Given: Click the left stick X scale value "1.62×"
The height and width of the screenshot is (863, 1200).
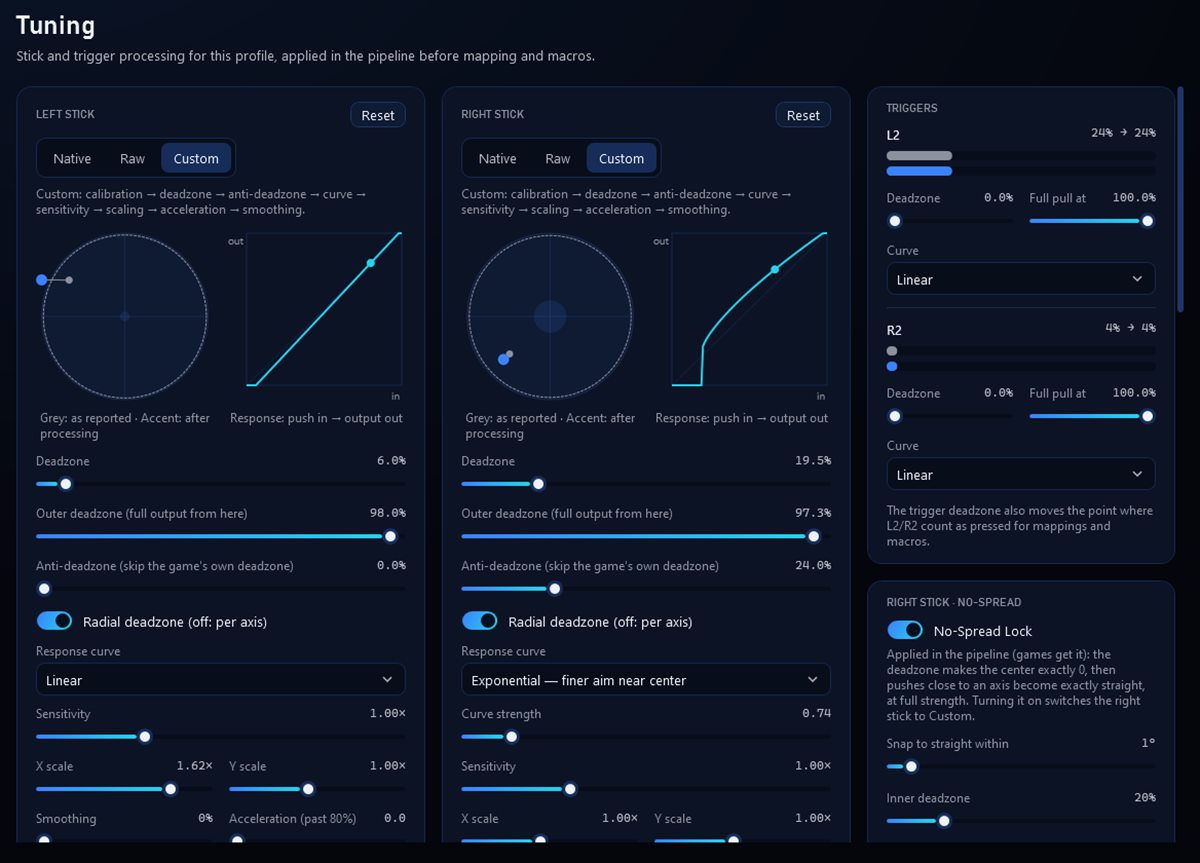Looking at the screenshot, I should (x=195, y=765).
